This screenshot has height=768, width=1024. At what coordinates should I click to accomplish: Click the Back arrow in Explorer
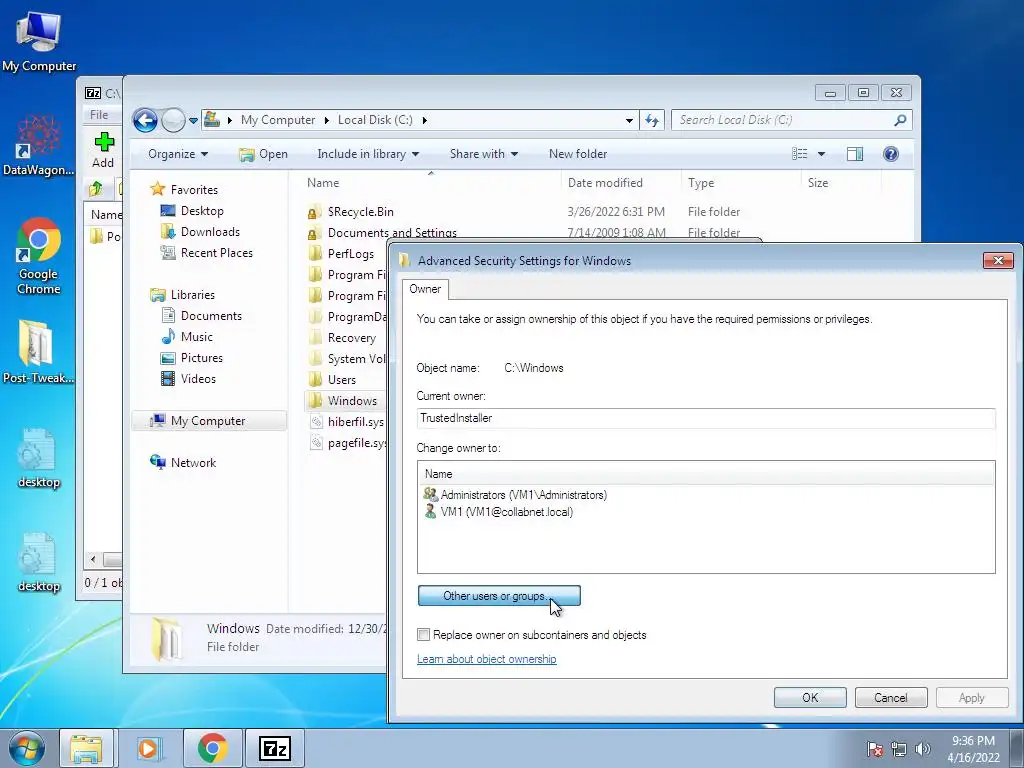[145, 120]
